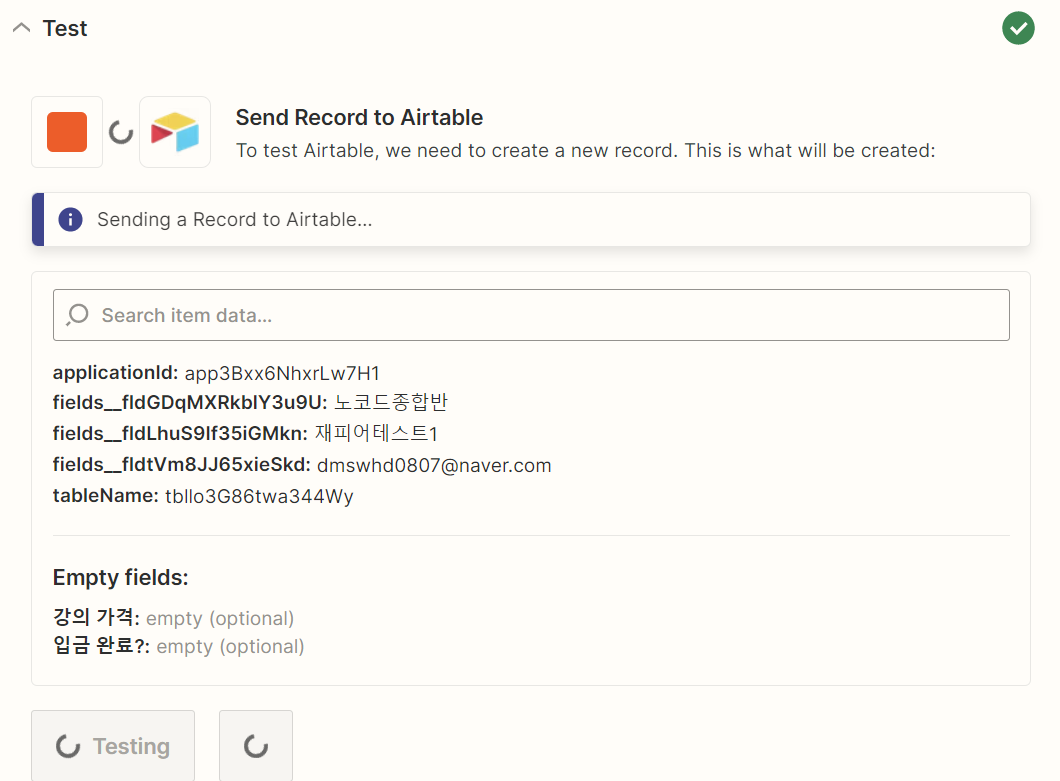The height and width of the screenshot is (781, 1060).
Task: Click the 재피어테스트1 field value
Action: click(377, 433)
